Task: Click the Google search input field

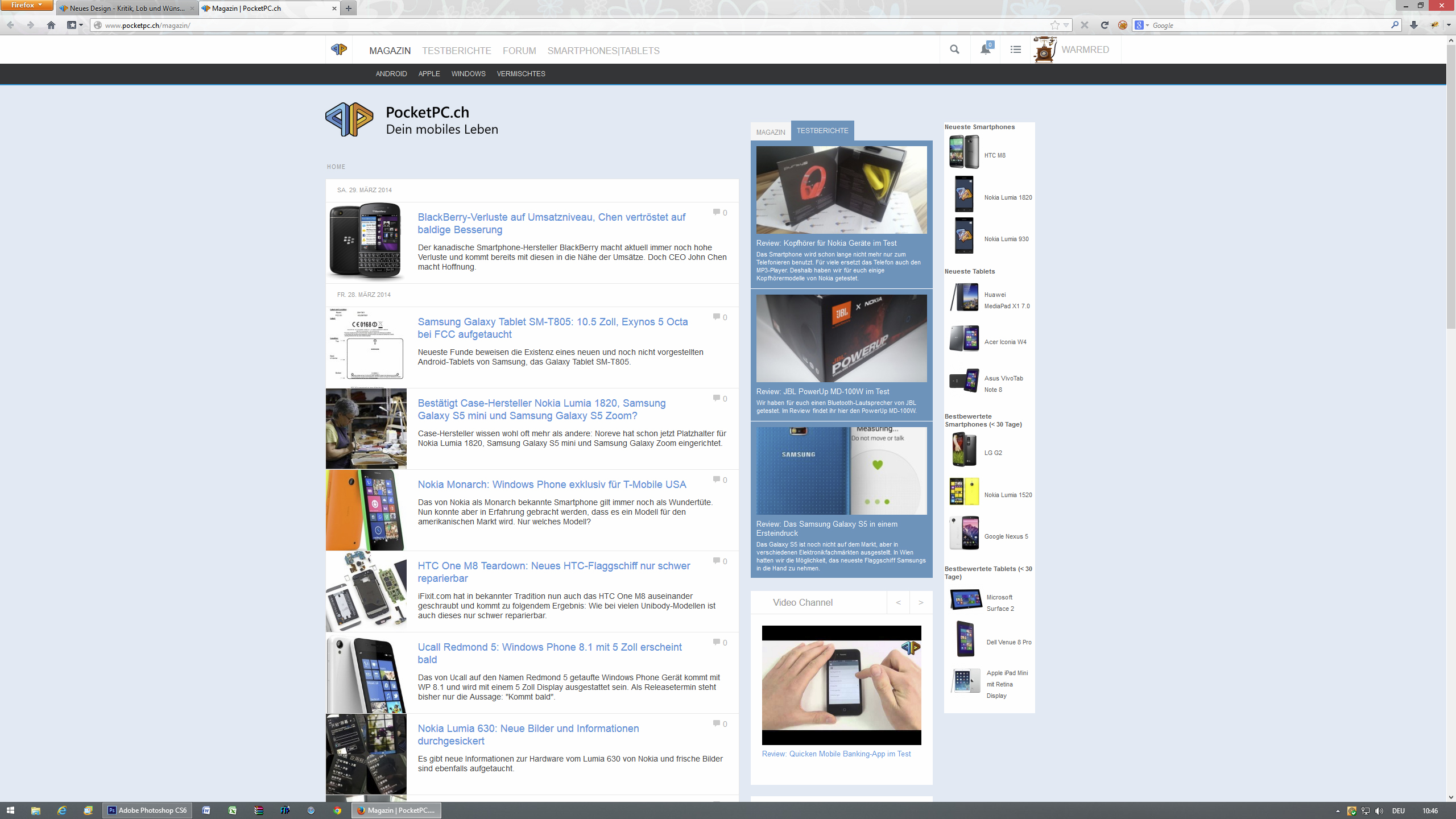Action: 1270,25
